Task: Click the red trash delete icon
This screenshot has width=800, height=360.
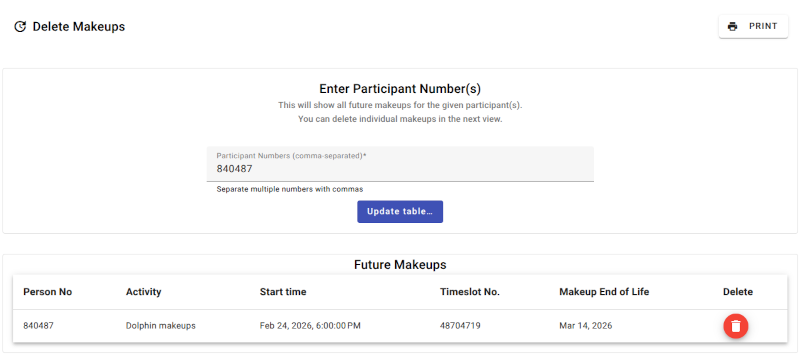Action: click(x=735, y=326)
